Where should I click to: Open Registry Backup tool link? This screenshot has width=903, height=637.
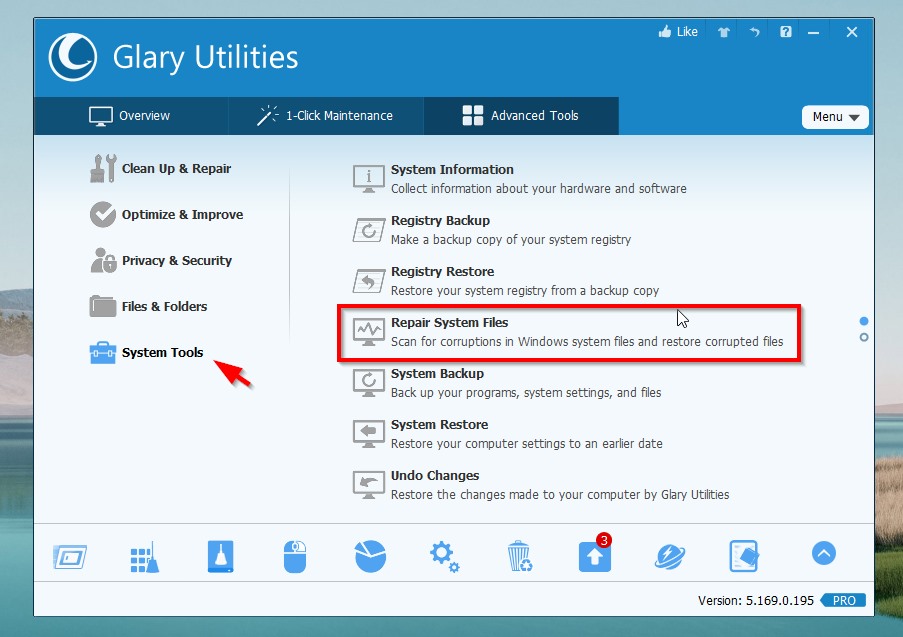[441, 221]
